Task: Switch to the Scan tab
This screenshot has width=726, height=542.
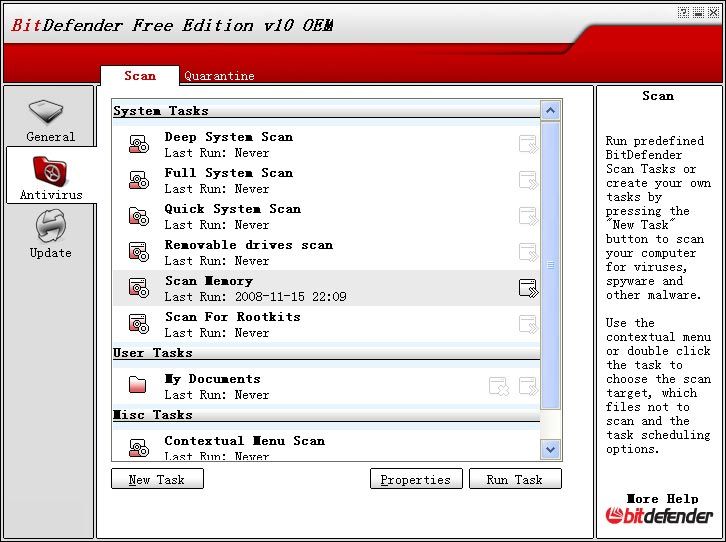Action: tap(140, 75)
